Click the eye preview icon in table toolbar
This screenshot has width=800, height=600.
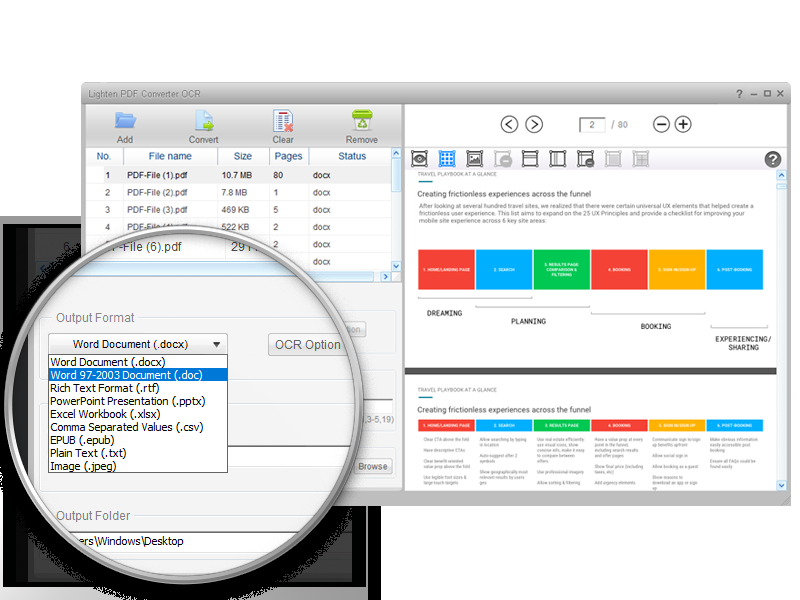[419, 159]
